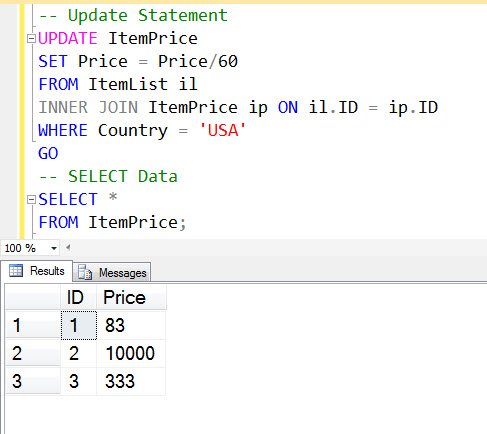This screenshot has width=487, height=434.
Task: Click the '-- SELECT Data' comment line
Action: [108, 176]
